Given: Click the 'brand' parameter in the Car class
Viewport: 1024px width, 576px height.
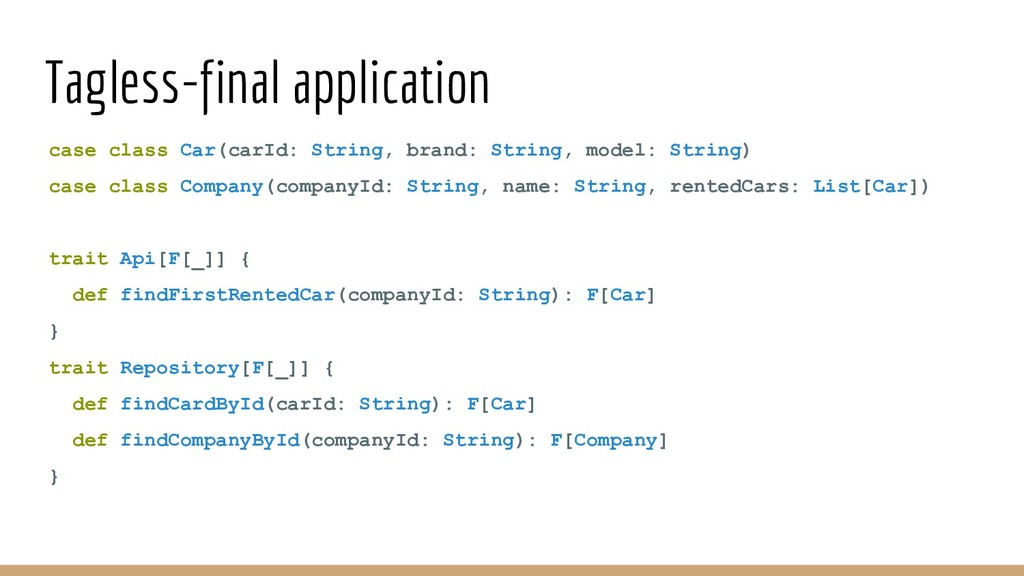Looking at the screenshot, I should tap(436, 150).
